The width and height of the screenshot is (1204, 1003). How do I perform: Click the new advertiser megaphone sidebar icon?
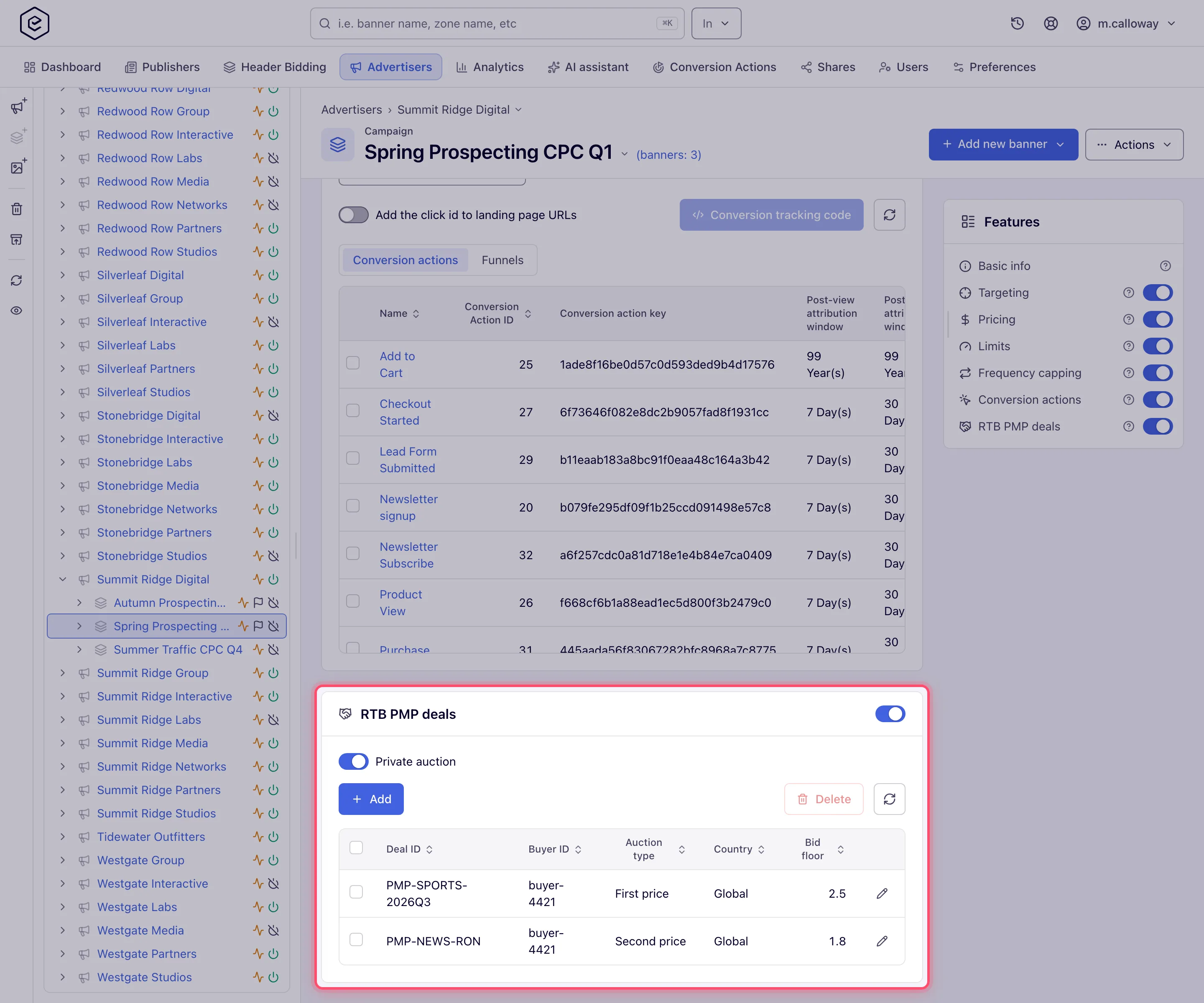(x=18, y=107)
